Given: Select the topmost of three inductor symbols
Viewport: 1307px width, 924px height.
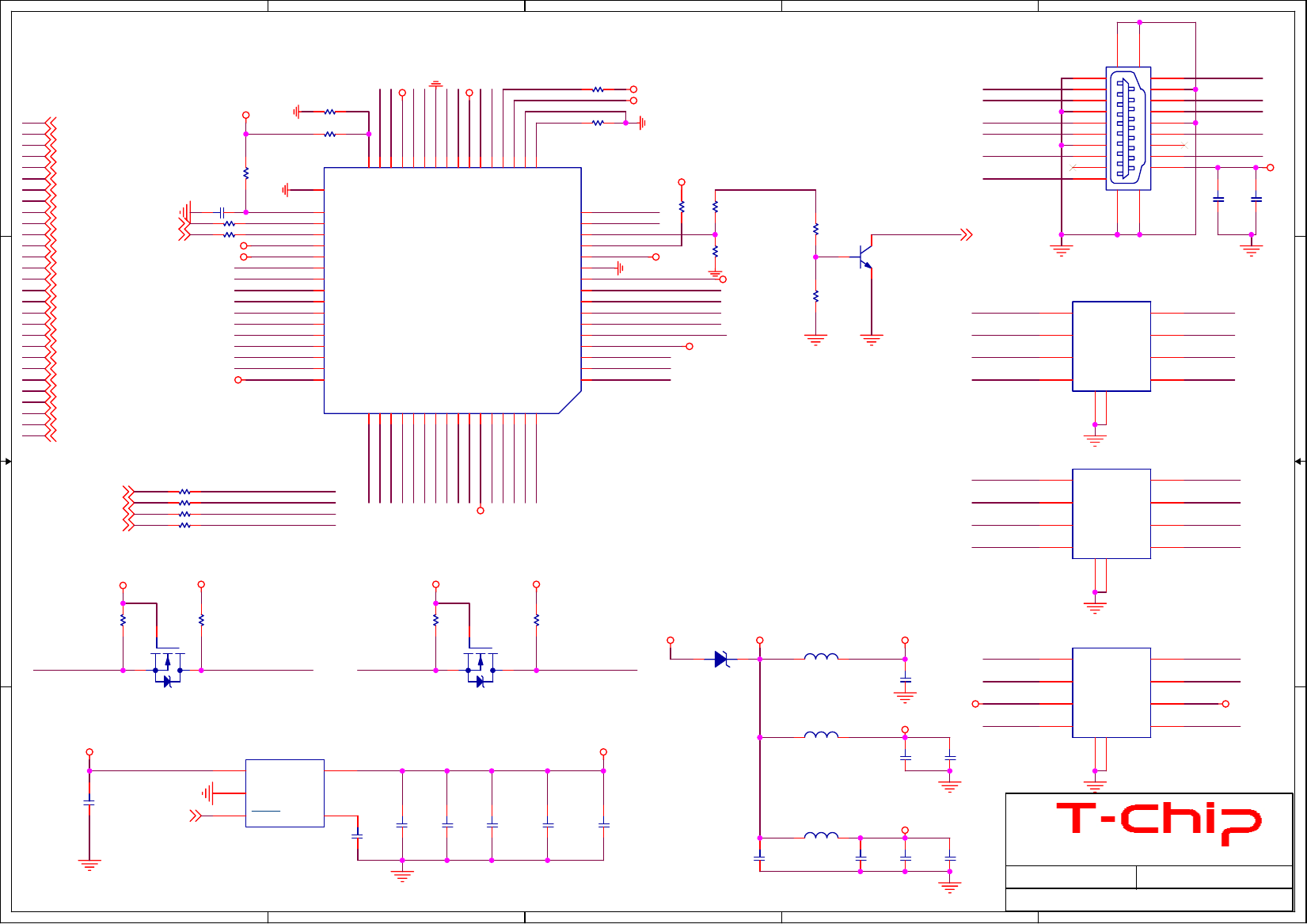Looking at the screenshot, I should pos(822,656).
